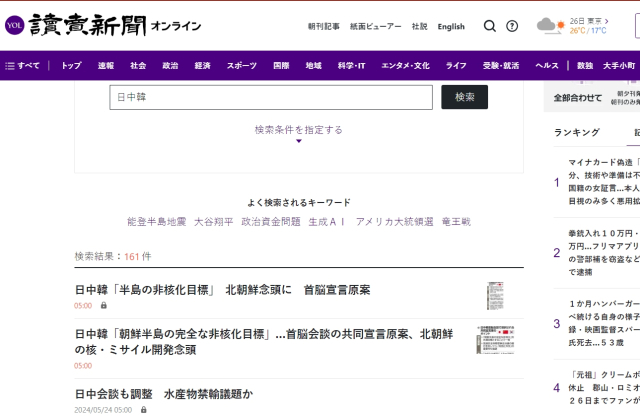This screenshot has height=416, width=640.
Task: Select the エンタメ・文化 navigation item
Action: (x=405, y=65)
